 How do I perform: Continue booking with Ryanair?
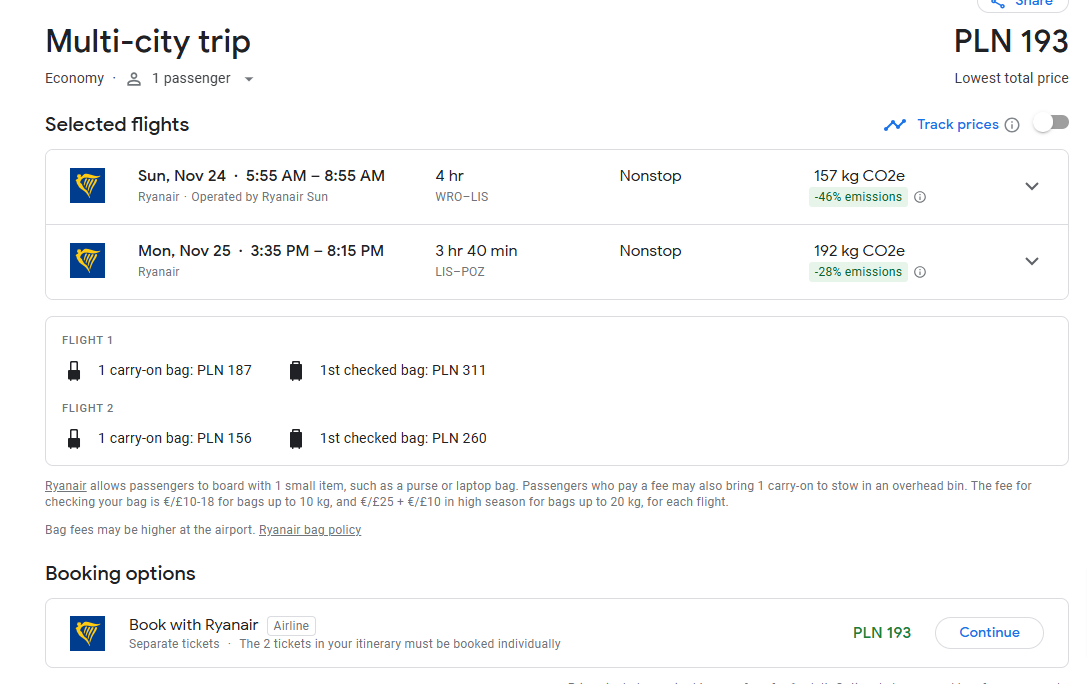989,633
